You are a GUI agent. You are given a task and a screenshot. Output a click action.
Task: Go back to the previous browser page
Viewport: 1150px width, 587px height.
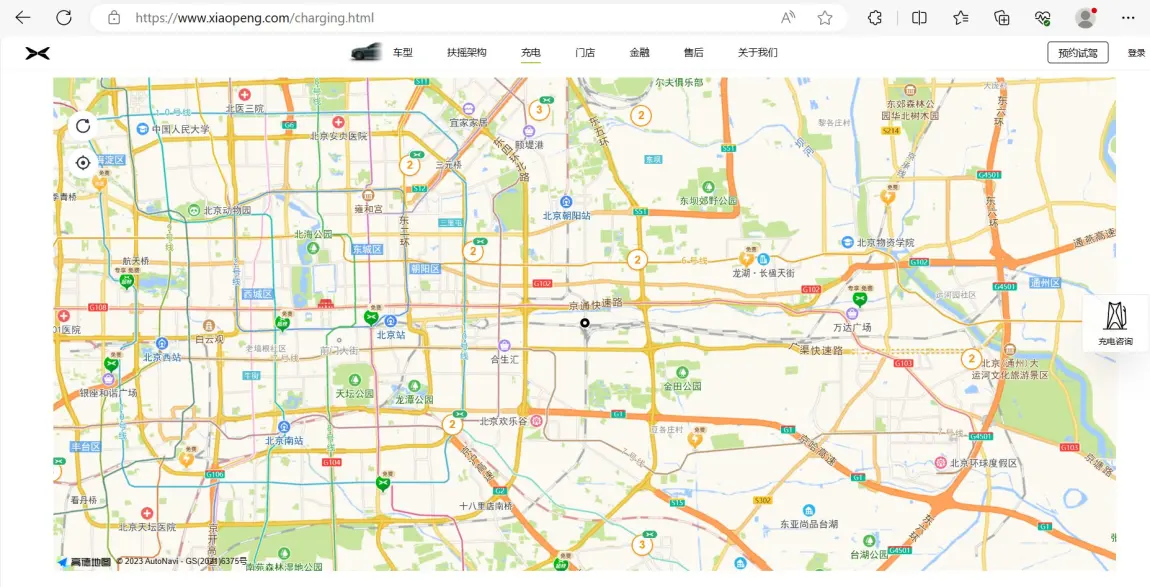(23, 18)
